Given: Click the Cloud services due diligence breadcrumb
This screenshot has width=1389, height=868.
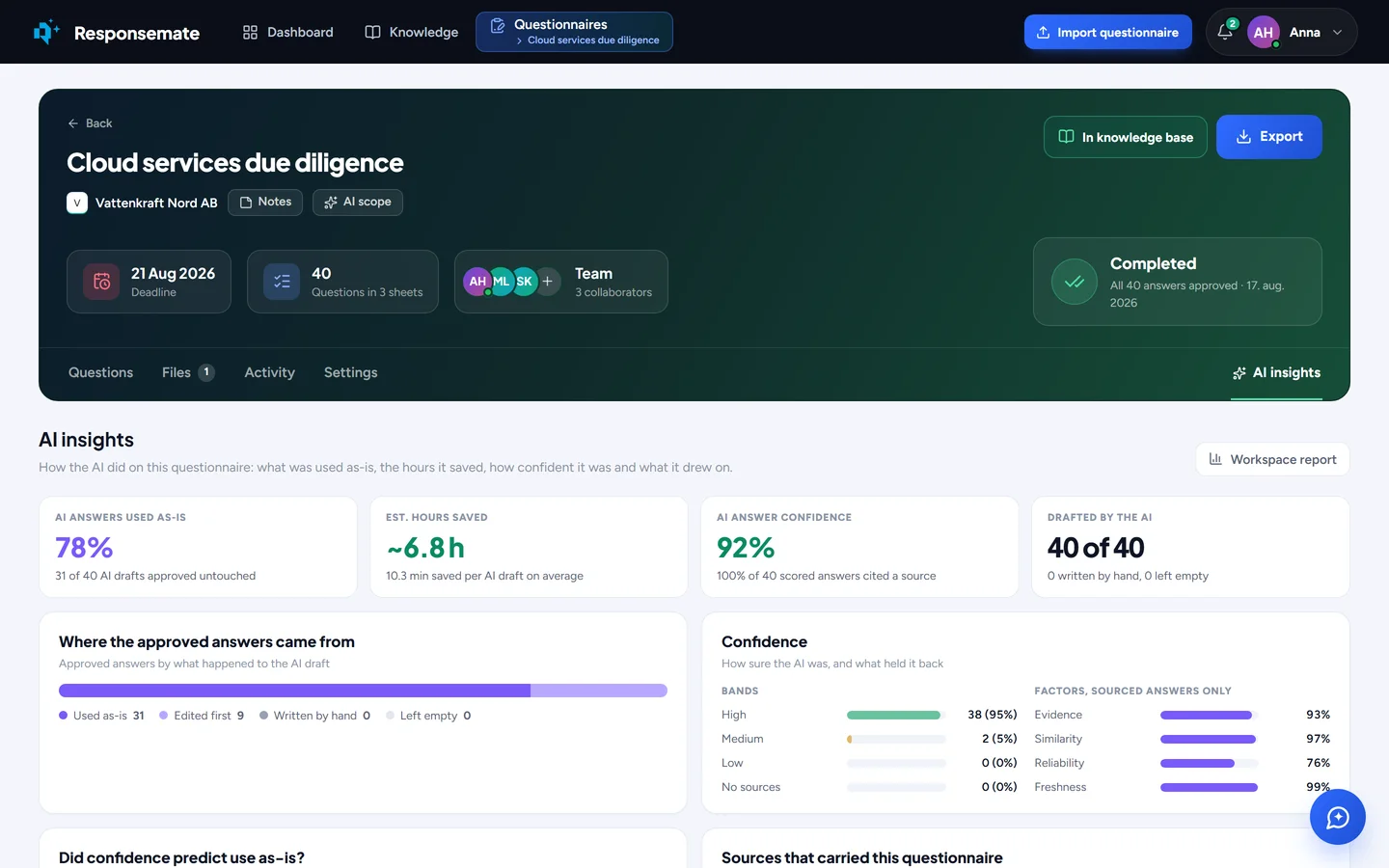Looking at the screenshot, I should coord(593,41).
